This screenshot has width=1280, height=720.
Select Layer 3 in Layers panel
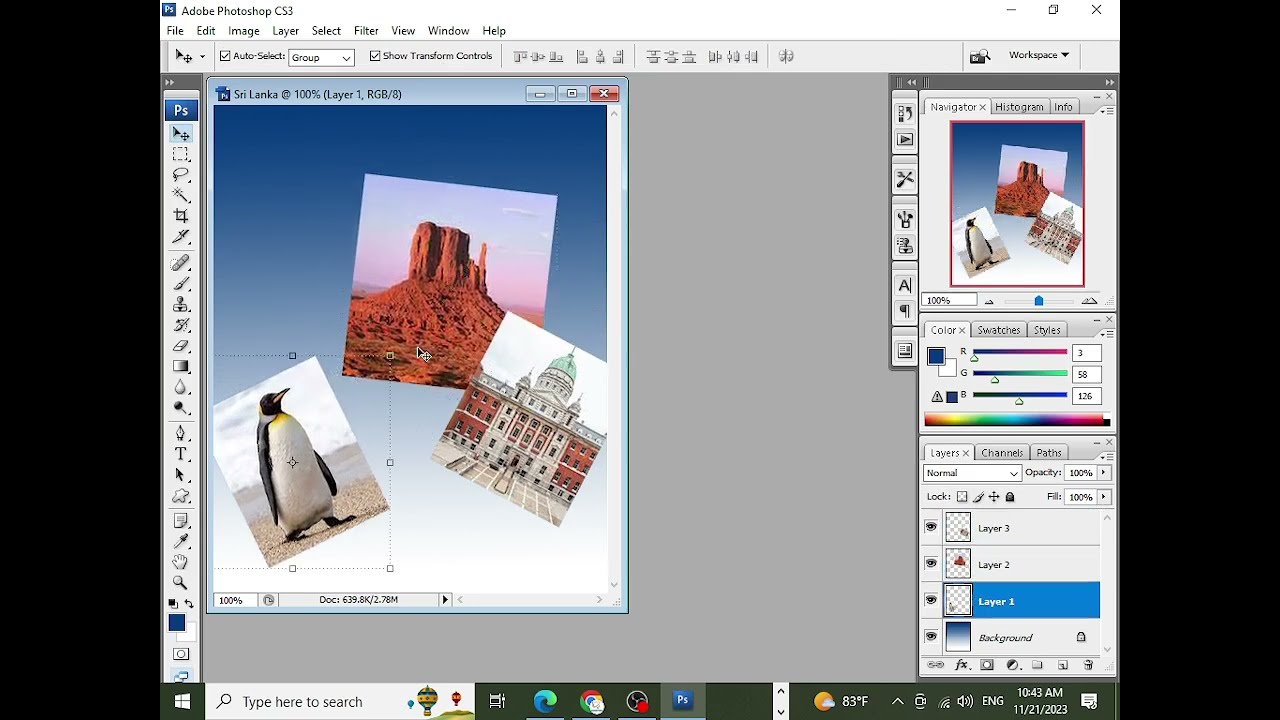coord(1011,528)
